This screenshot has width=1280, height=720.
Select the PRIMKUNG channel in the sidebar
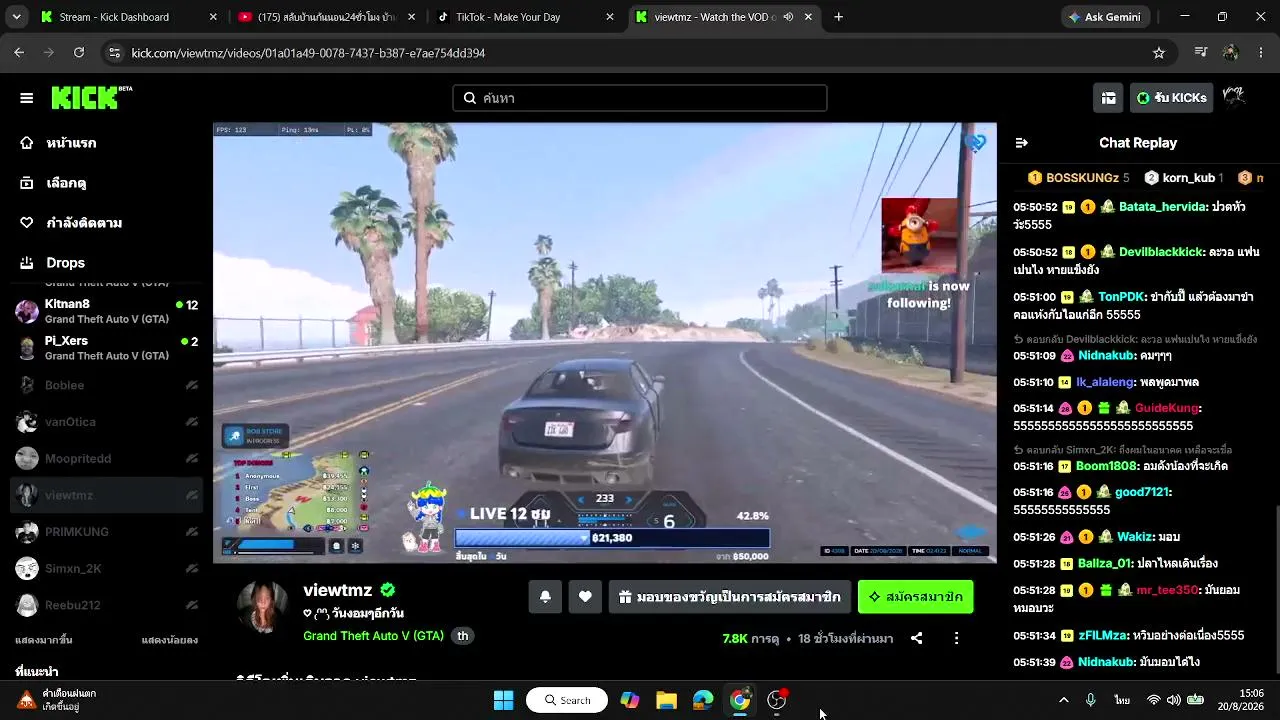[x=106, y=532]
